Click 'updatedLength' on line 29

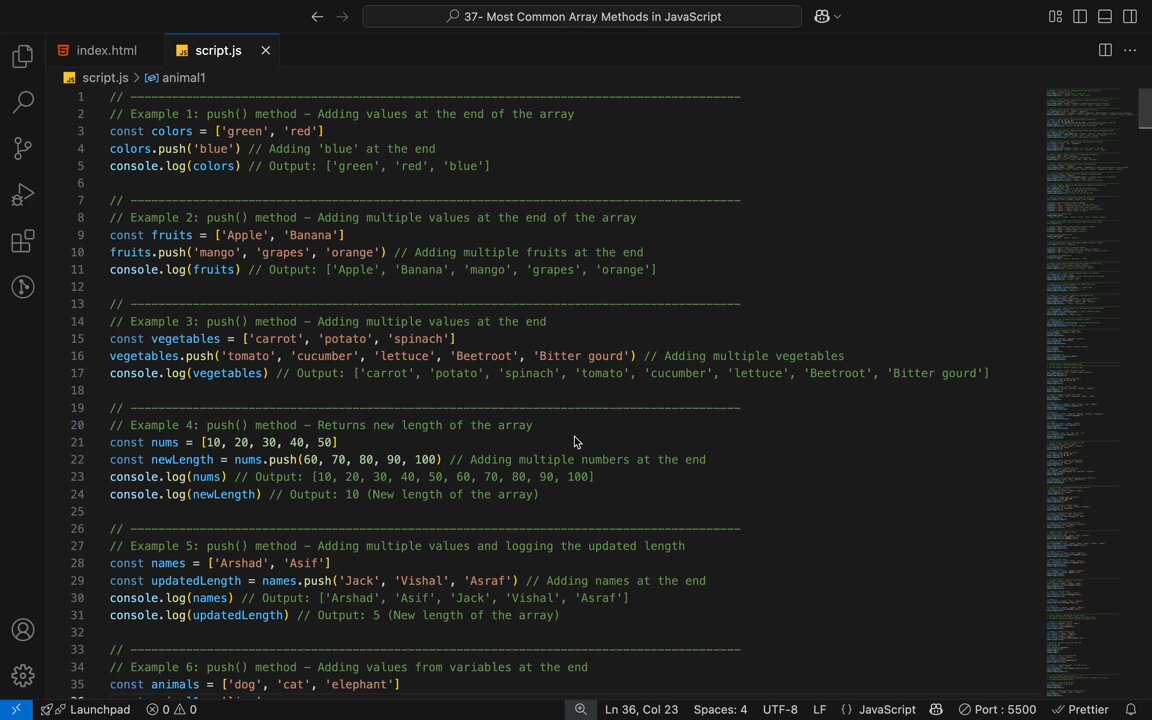click(196, 580)
